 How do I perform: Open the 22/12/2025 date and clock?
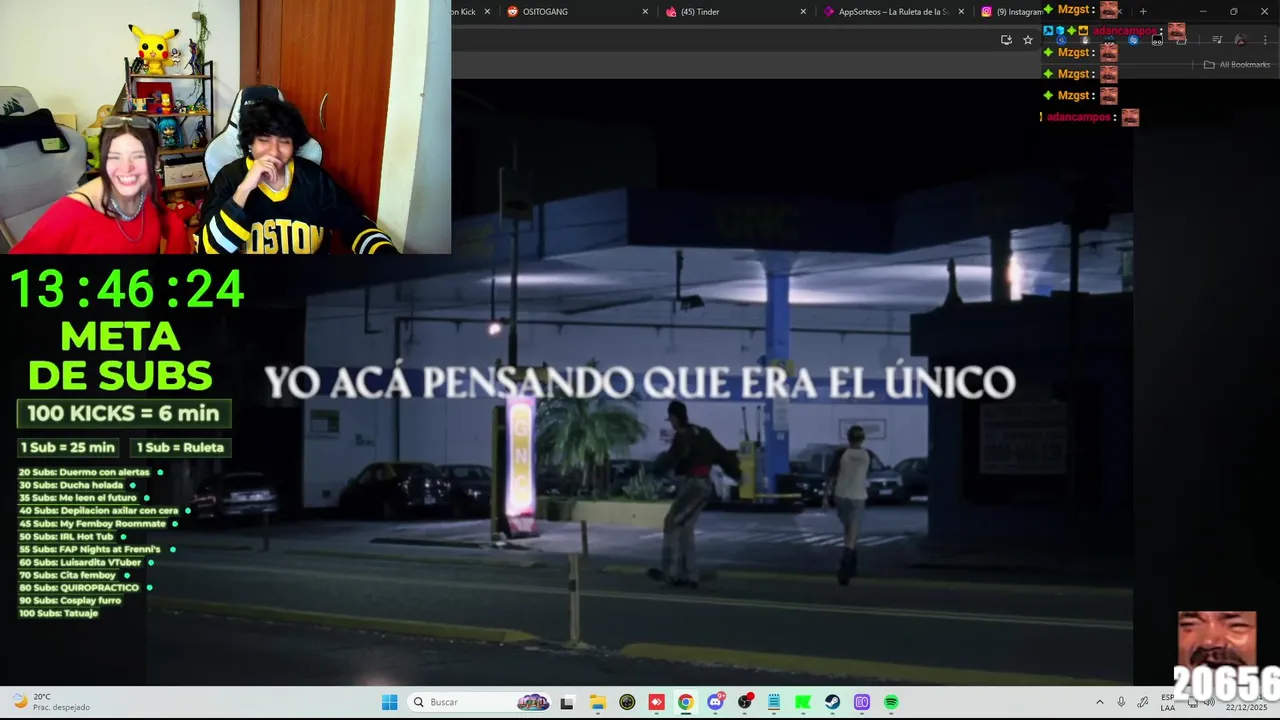(x=1246, y=707)
